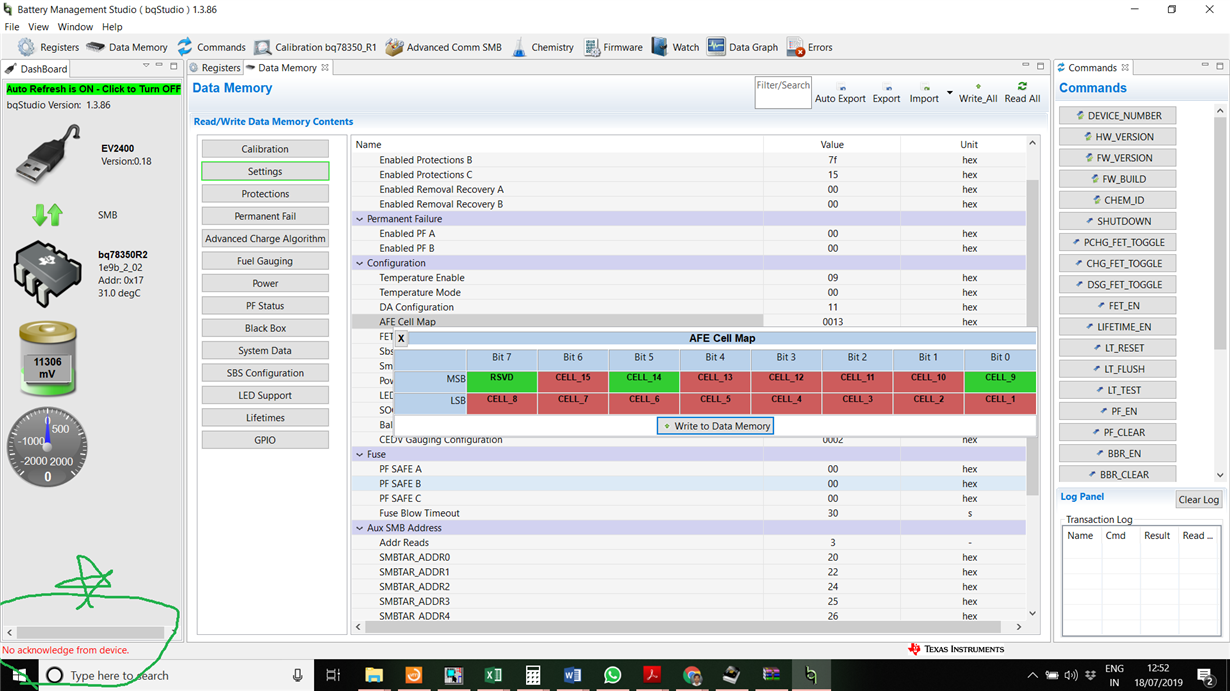Collapse the Permanent Failure section

point(360,219)
